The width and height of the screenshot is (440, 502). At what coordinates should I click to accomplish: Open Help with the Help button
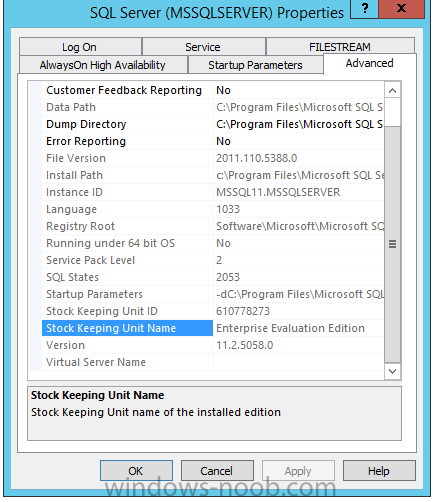click(379, 471)
